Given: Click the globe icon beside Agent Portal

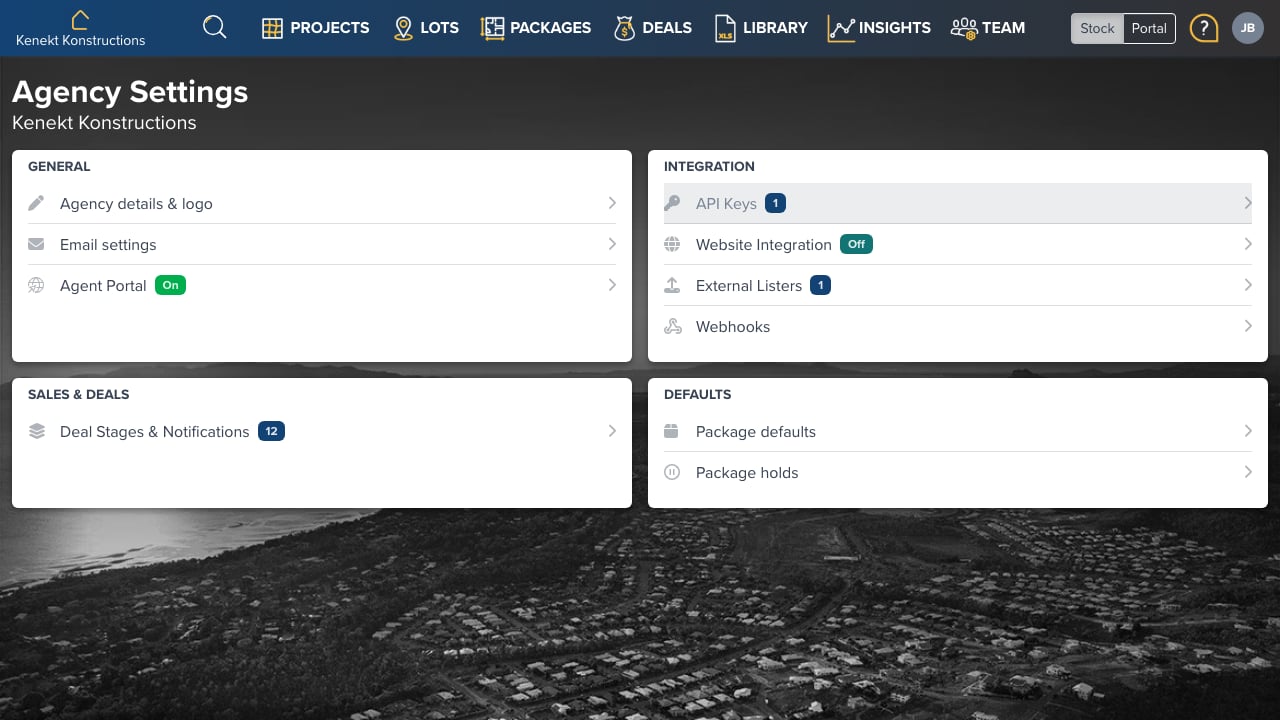Looking at the screenshot, I should pyautogui.click(x=36, y=285).
